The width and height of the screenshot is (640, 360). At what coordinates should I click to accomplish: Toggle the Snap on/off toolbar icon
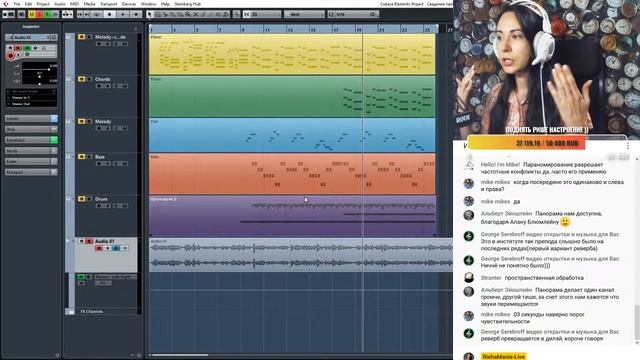[x=247, y=14]
